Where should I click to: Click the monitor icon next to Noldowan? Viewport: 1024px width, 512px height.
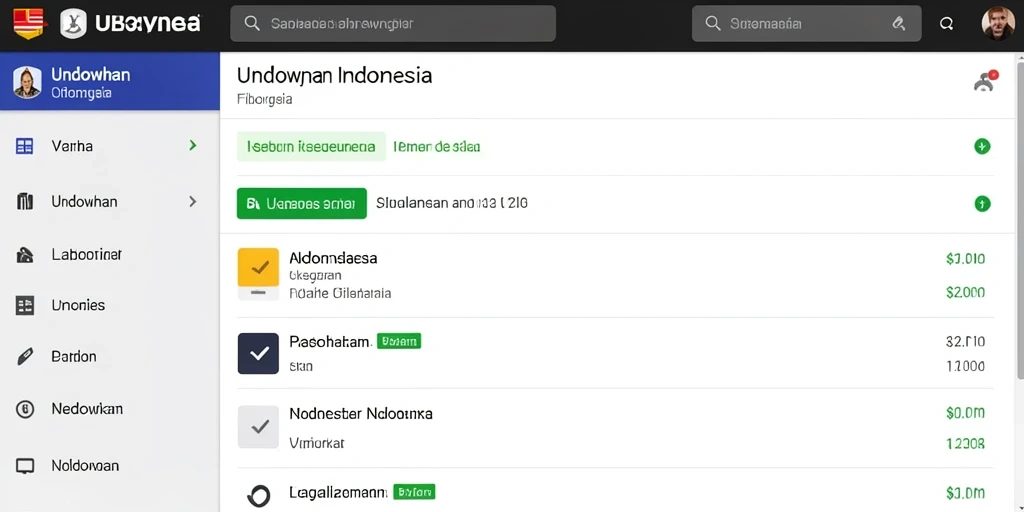point(24,466)
